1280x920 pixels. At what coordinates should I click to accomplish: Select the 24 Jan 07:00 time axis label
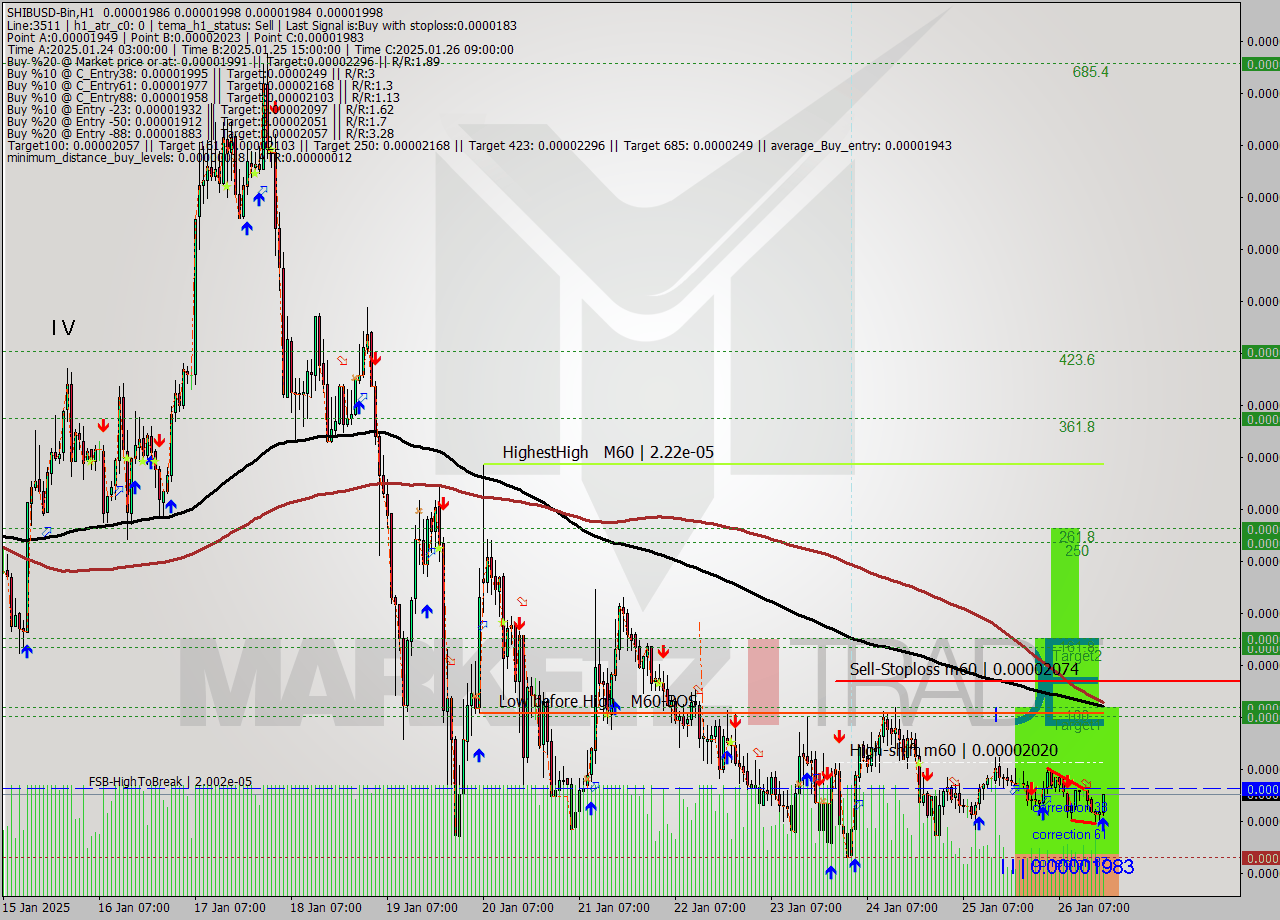[x=901, y=908]
